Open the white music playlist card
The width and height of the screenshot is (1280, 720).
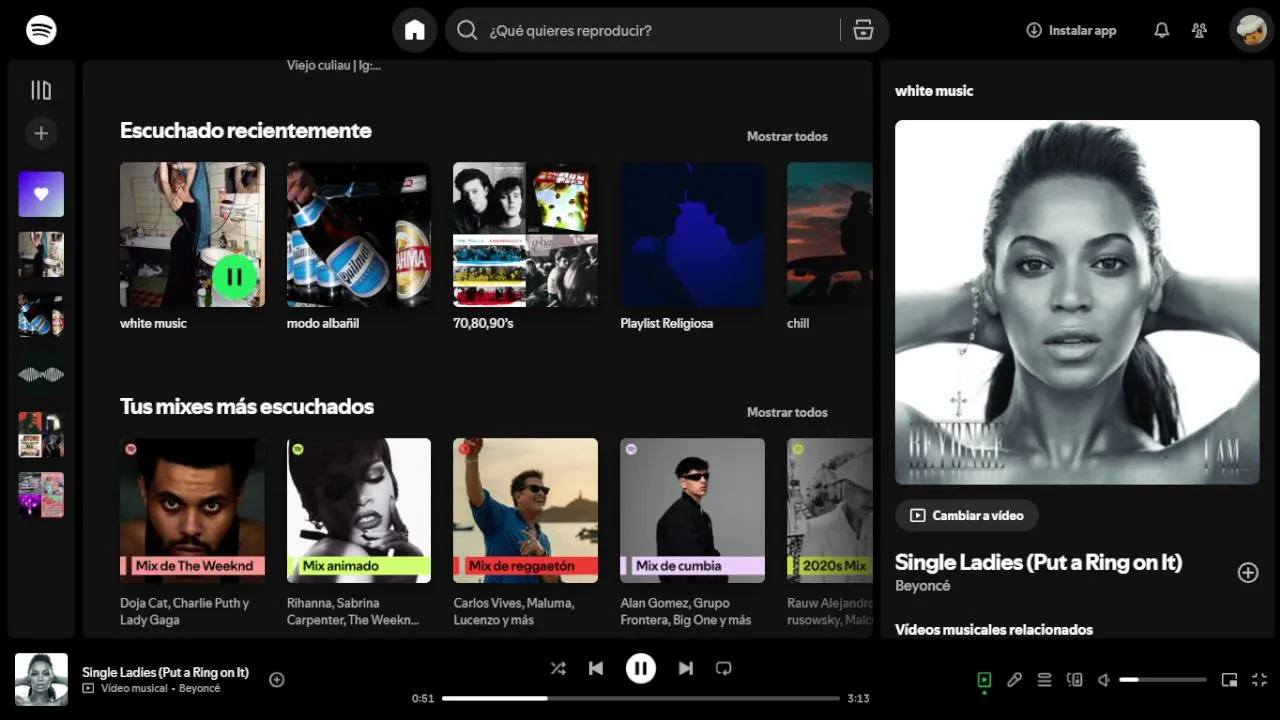coord(192,247)
